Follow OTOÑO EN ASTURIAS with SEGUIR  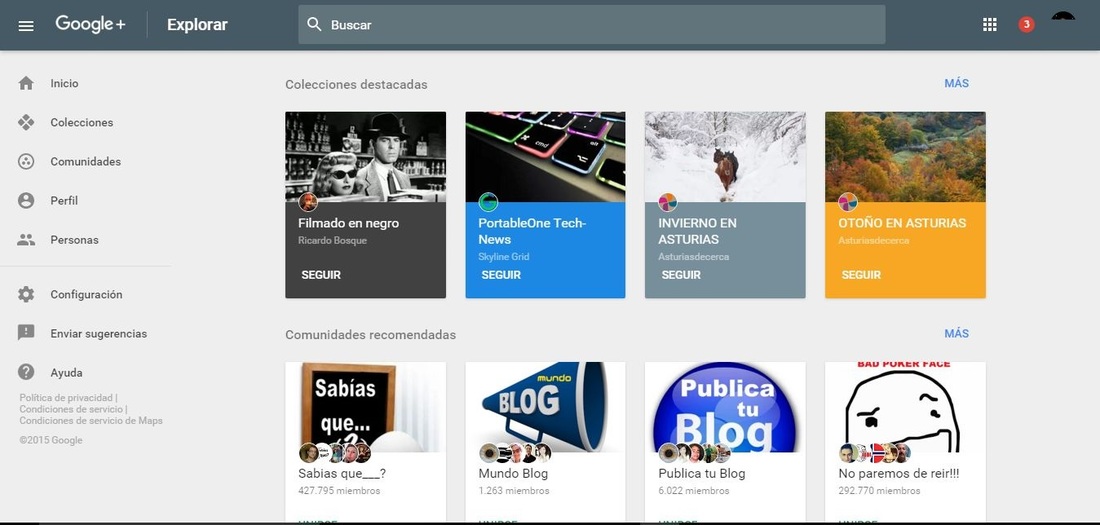pos(861,275)
